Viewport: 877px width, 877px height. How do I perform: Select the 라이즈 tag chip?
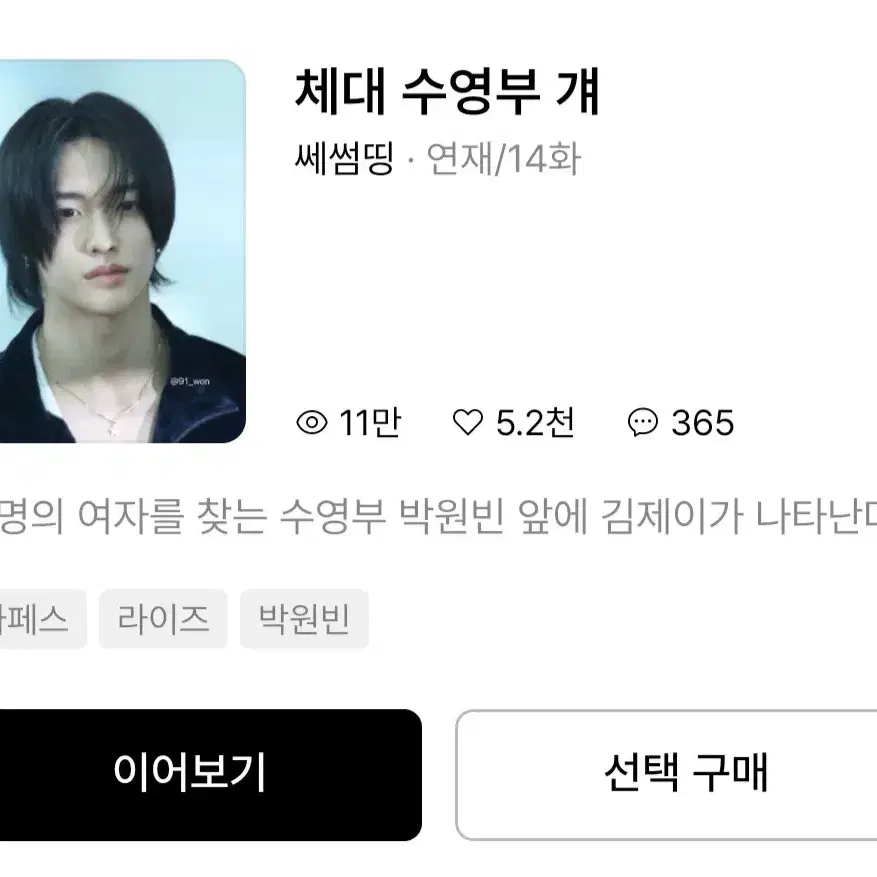click(x=163, y=619)
